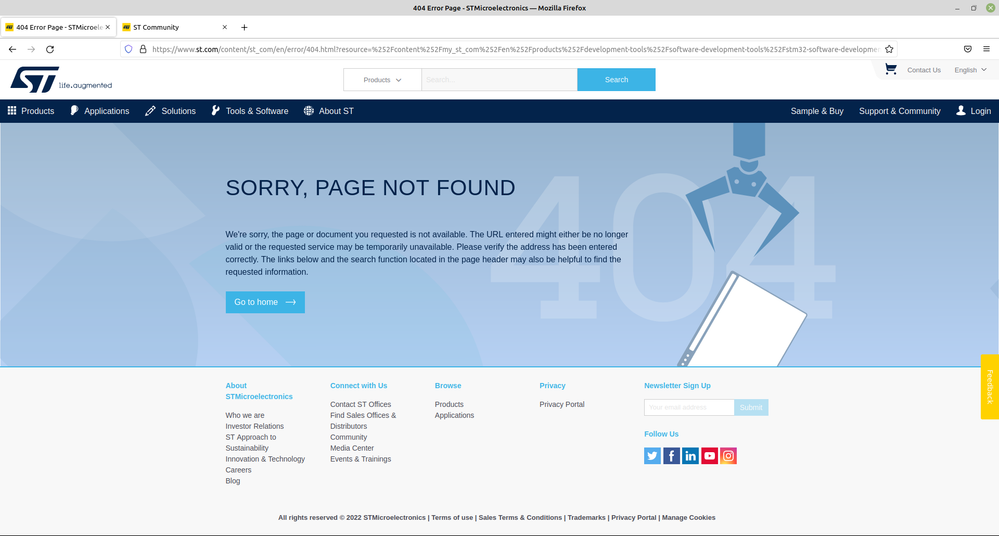Close the Firefox window
Viewport: 999px width, 536px height.
(990, 8)
